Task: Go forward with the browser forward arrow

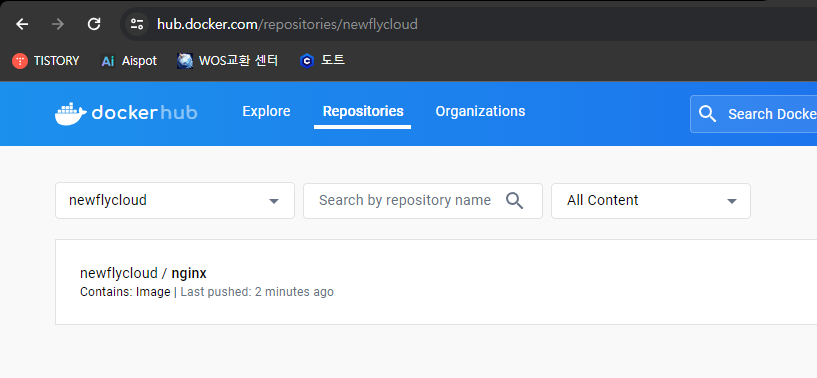Action: coord(58,24)
